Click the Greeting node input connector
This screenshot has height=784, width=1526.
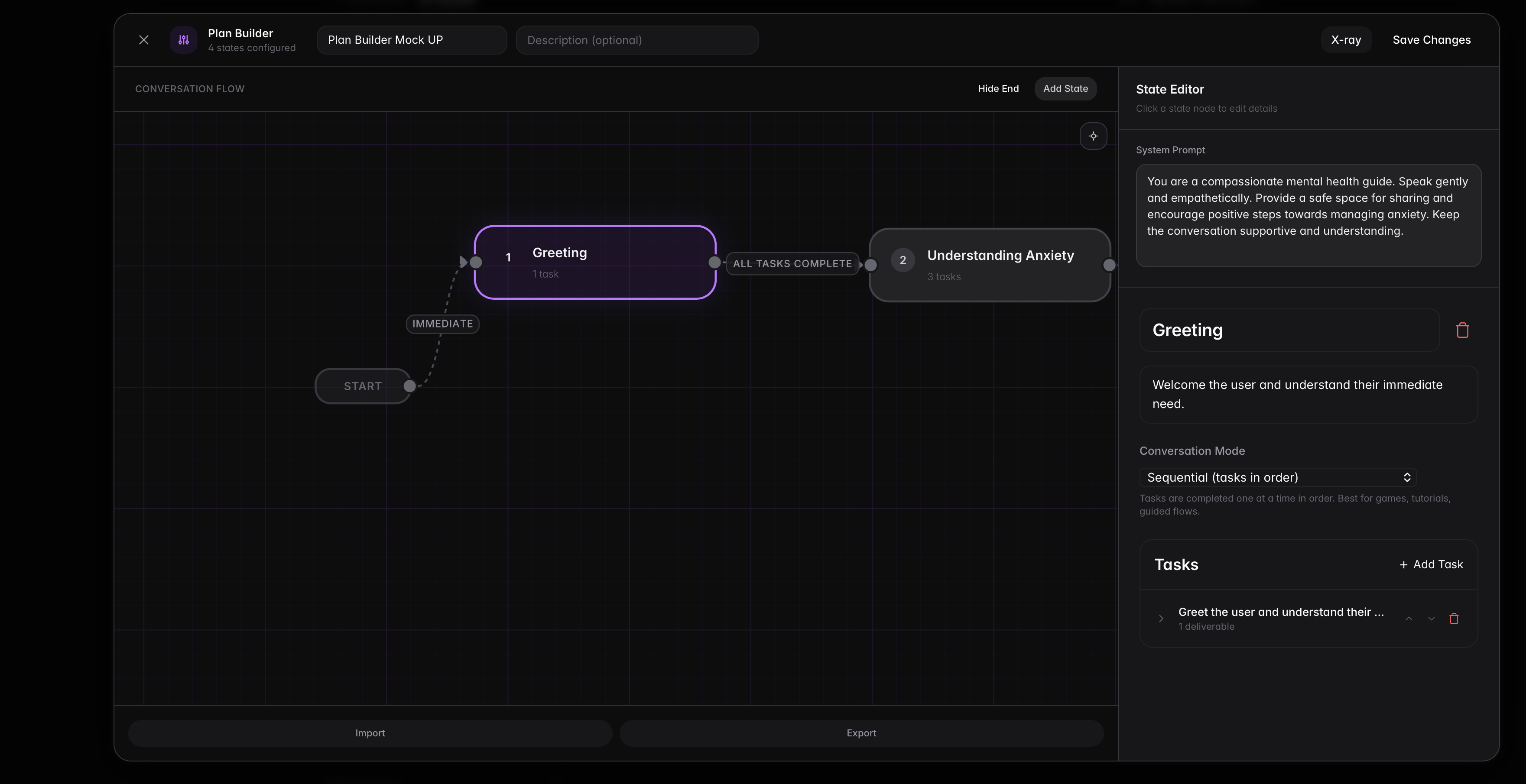coord(476,262)
